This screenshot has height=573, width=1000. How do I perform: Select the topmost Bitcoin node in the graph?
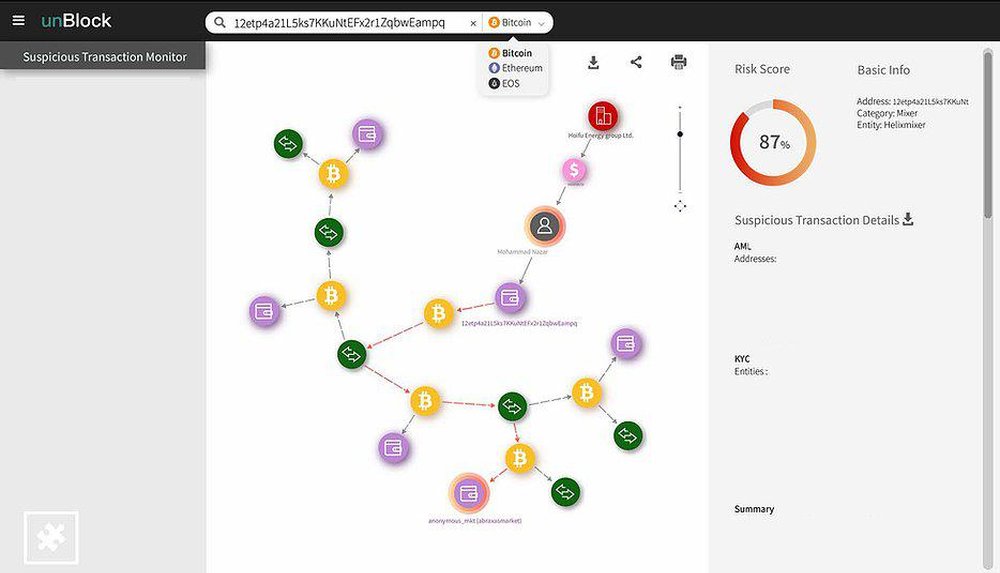tap(334, 174)
